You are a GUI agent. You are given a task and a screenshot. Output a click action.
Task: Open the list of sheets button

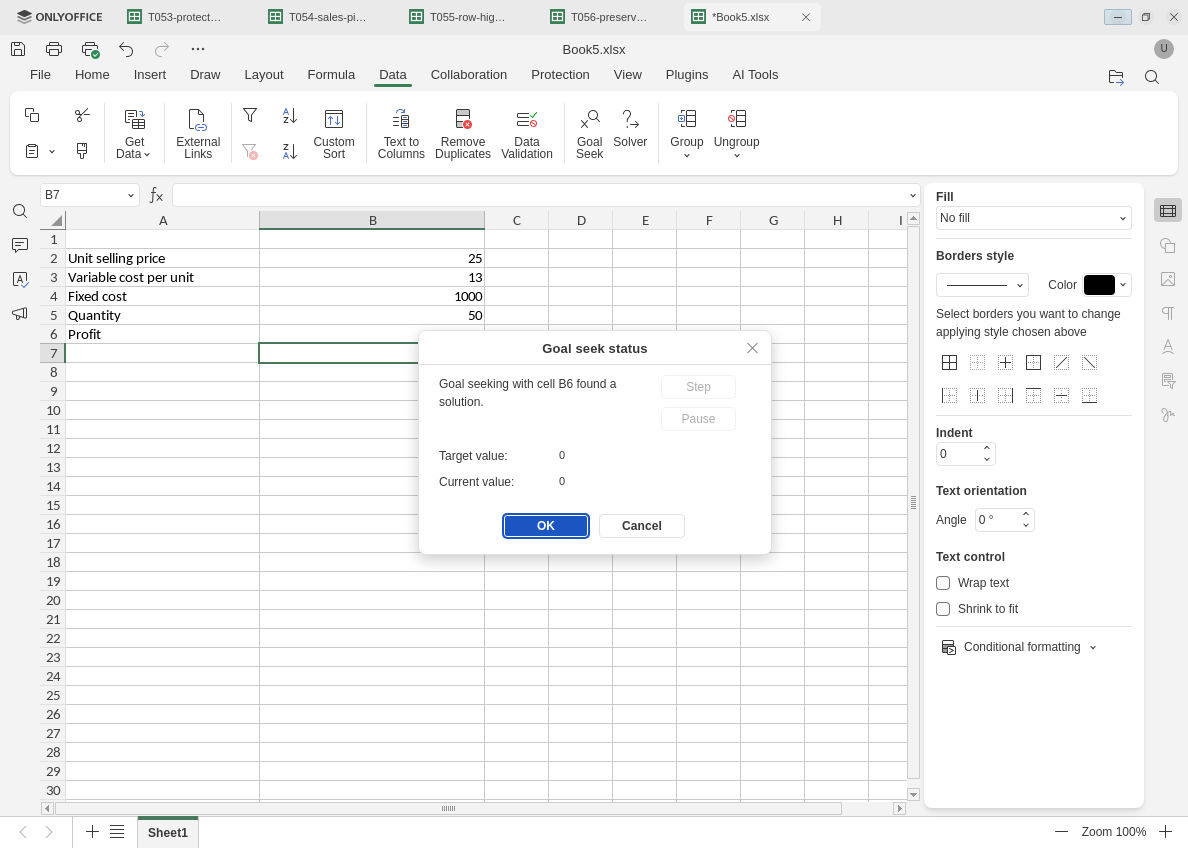(117, 832)
